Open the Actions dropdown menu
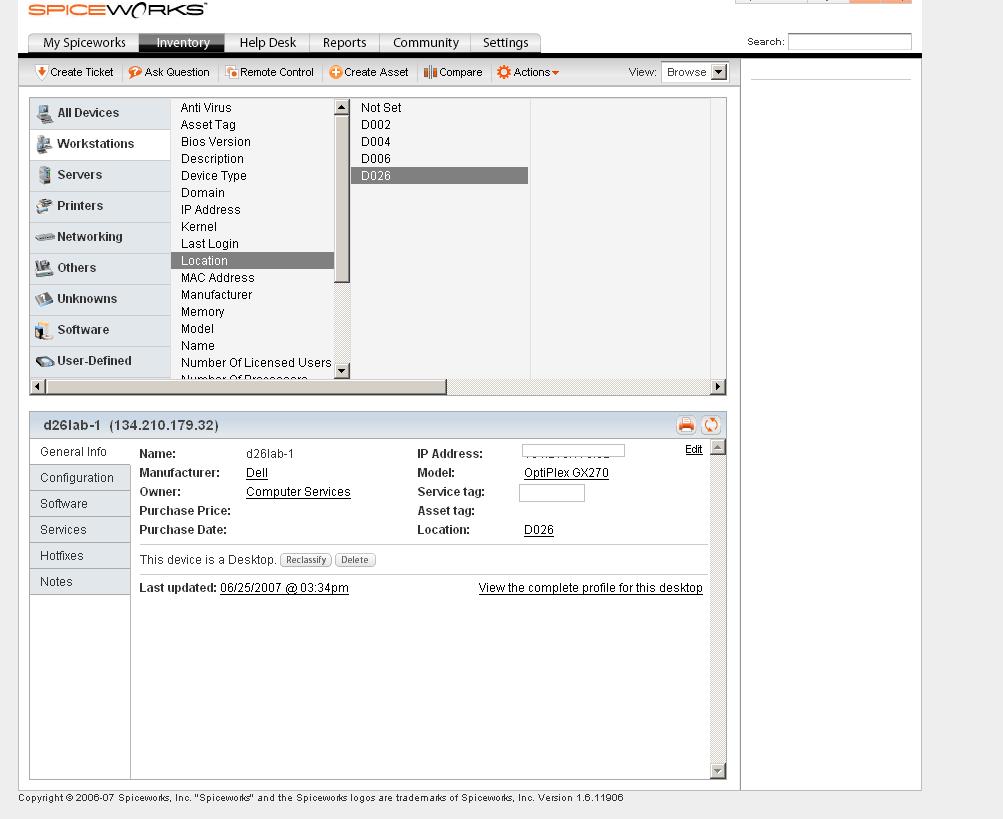1003x819 pixels. (529, 71)
